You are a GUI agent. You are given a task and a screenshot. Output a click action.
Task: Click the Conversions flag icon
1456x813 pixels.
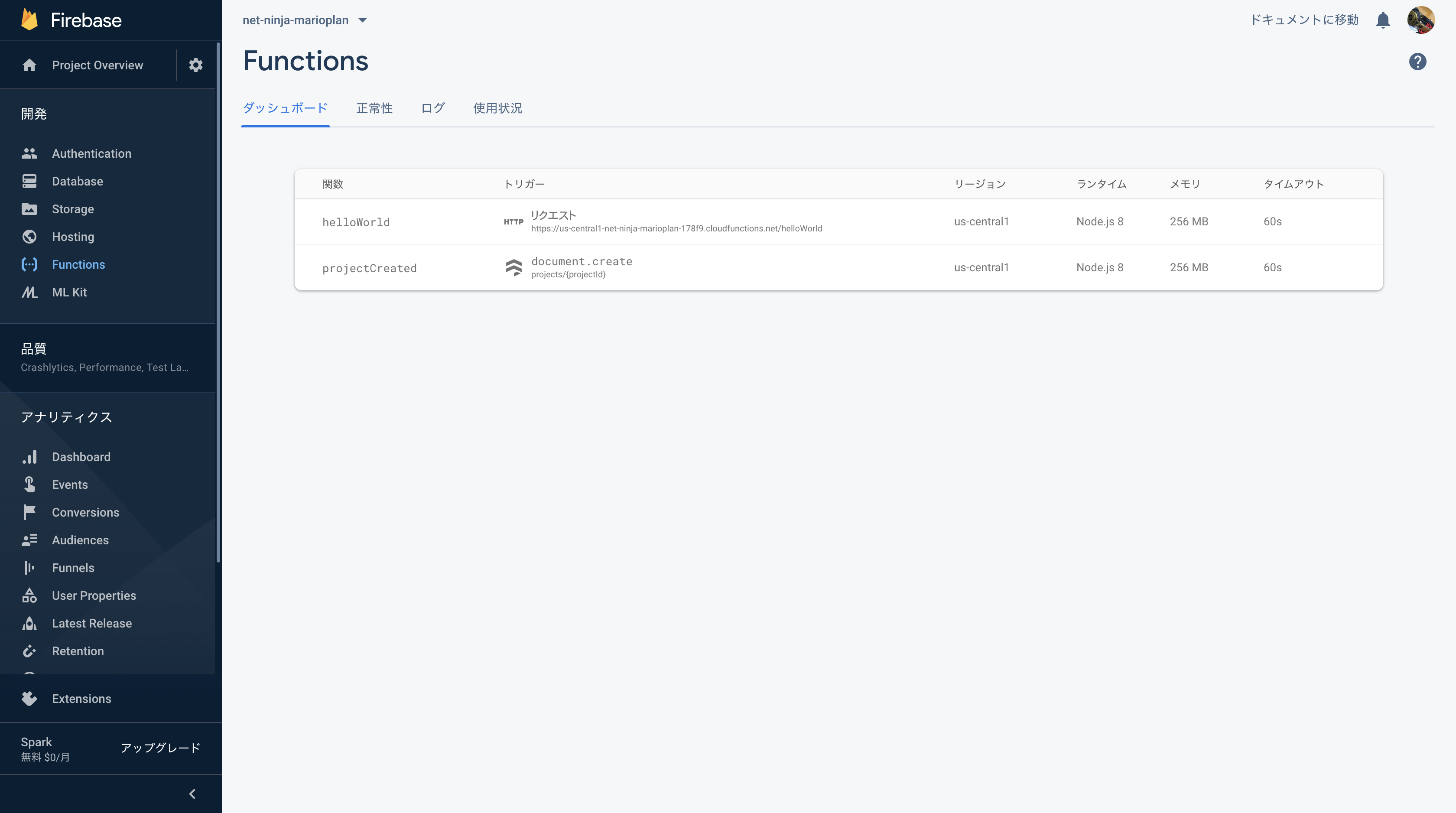coord(29,512)
